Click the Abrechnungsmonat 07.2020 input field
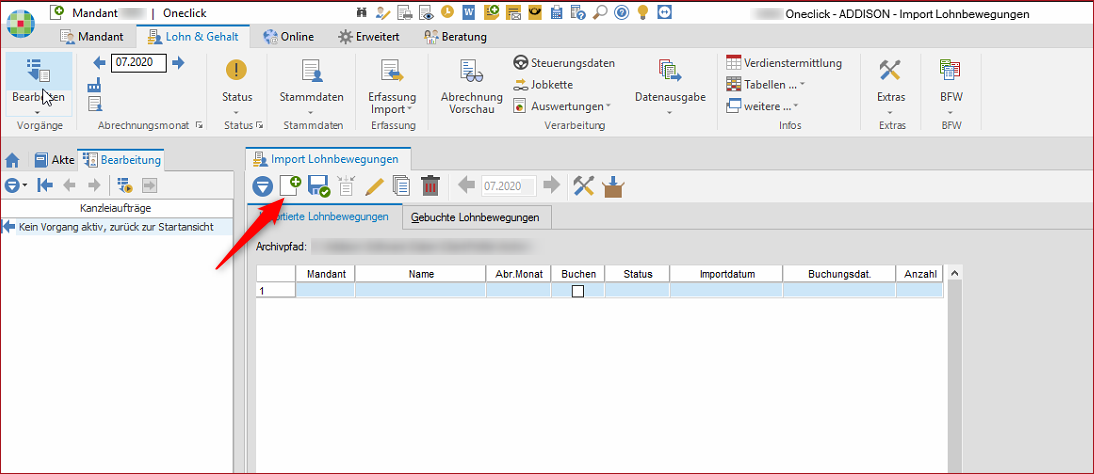Screen dimensions: 1094x474 coord(138,63)
